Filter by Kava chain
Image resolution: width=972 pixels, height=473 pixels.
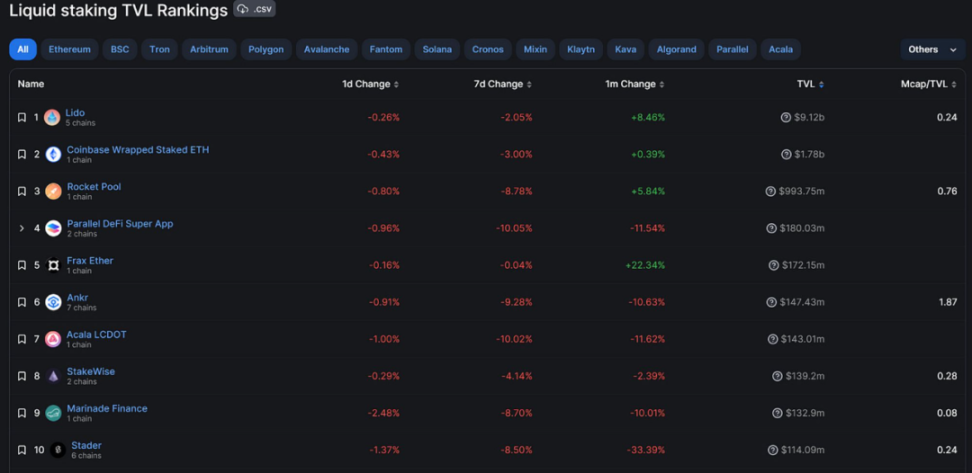tap(625, 50)
